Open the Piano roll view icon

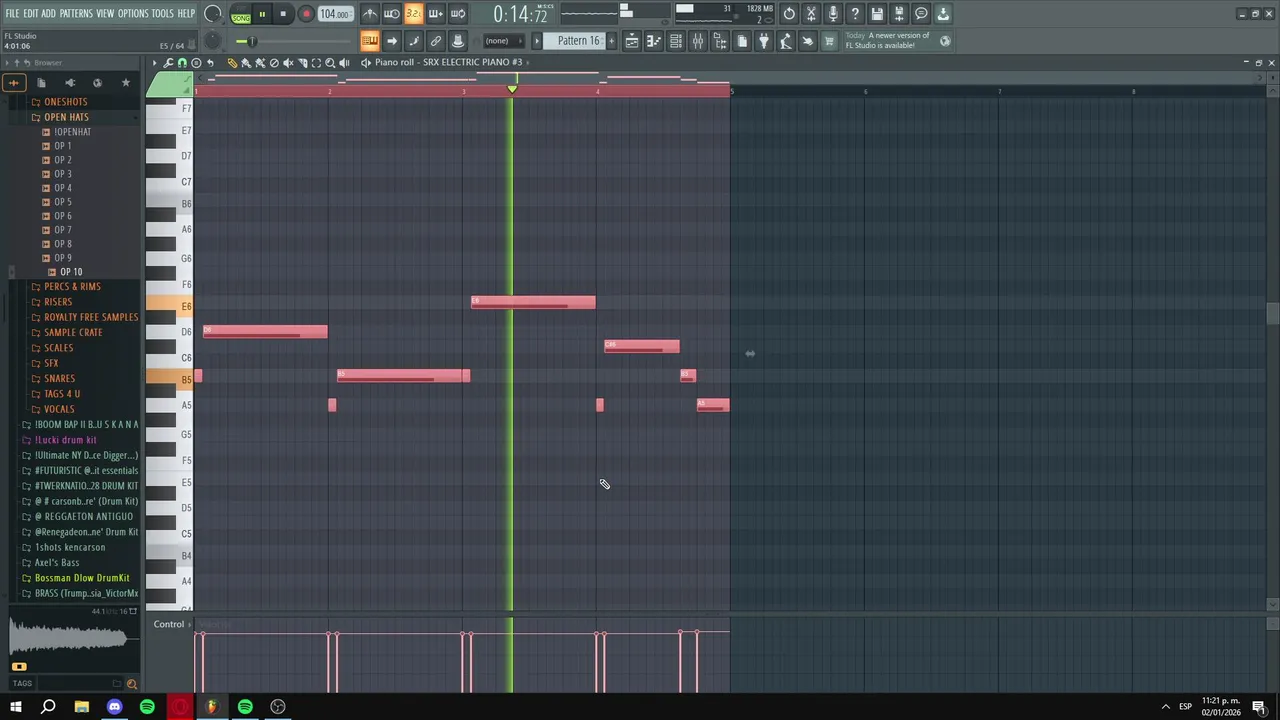click(654, 41)
